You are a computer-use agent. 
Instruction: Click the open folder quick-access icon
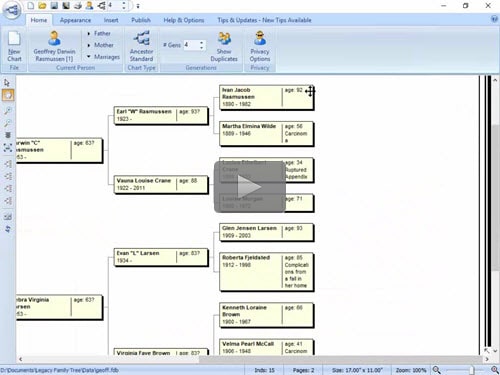click(x=42, y=5)
